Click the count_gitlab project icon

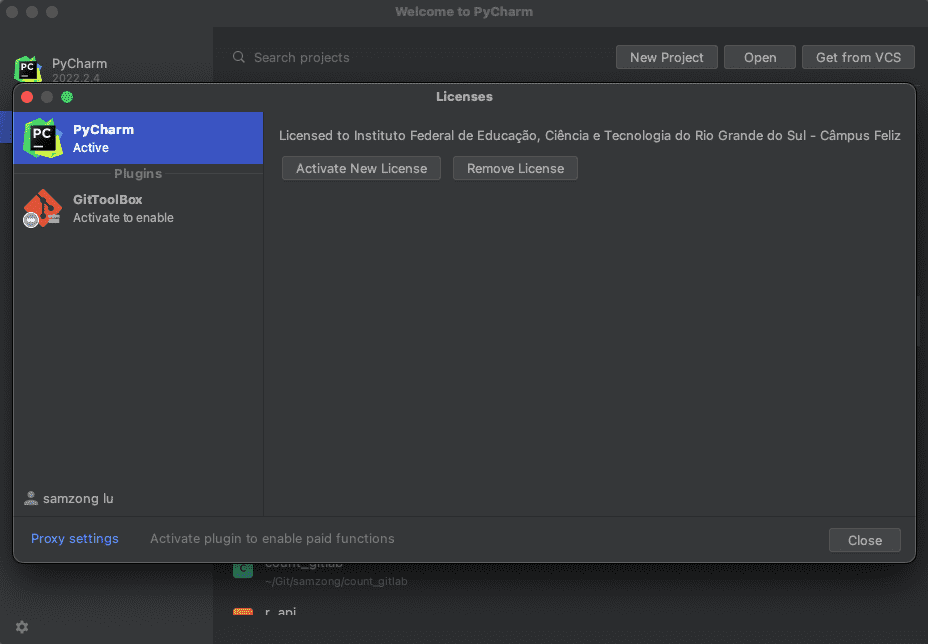tap(242, 570)
